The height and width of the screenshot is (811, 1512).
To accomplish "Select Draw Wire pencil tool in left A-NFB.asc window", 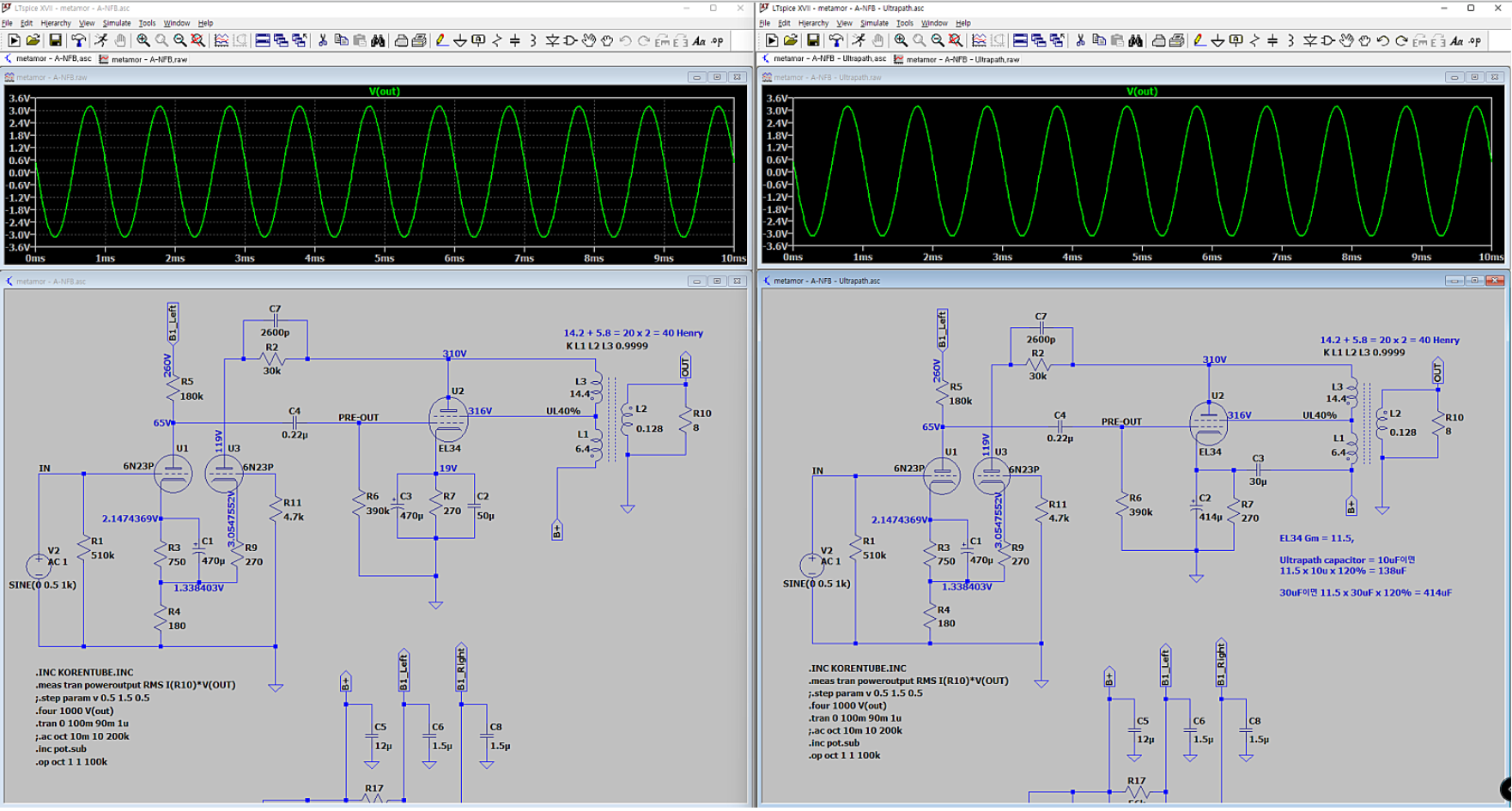I will click(x=441, y=40).
